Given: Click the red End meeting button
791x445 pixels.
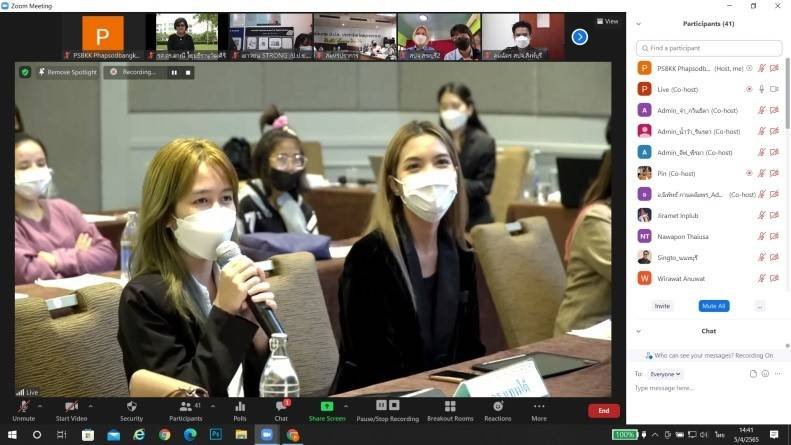Looking at the screenshot, I should [x=603, y=410].
